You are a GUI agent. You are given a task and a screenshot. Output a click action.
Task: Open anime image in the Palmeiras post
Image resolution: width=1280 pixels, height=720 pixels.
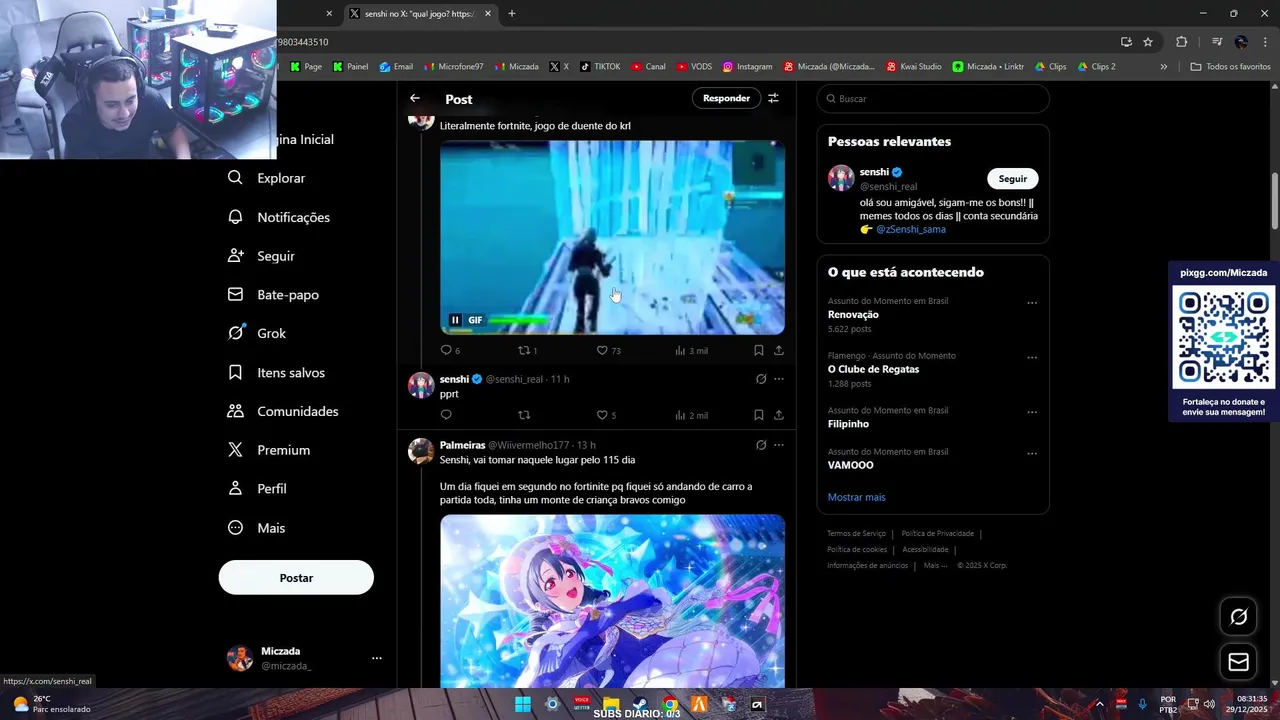tap(612, 601)
